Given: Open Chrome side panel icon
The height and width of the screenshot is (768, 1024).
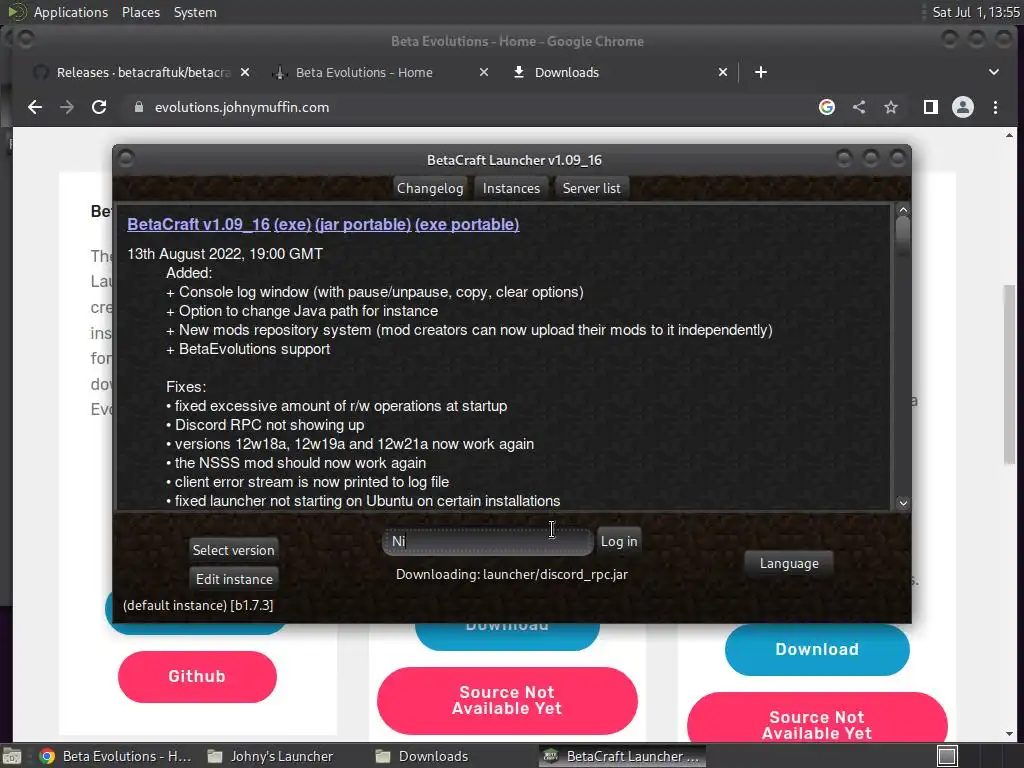Looking at the screenshot, I should coord(931,107).
